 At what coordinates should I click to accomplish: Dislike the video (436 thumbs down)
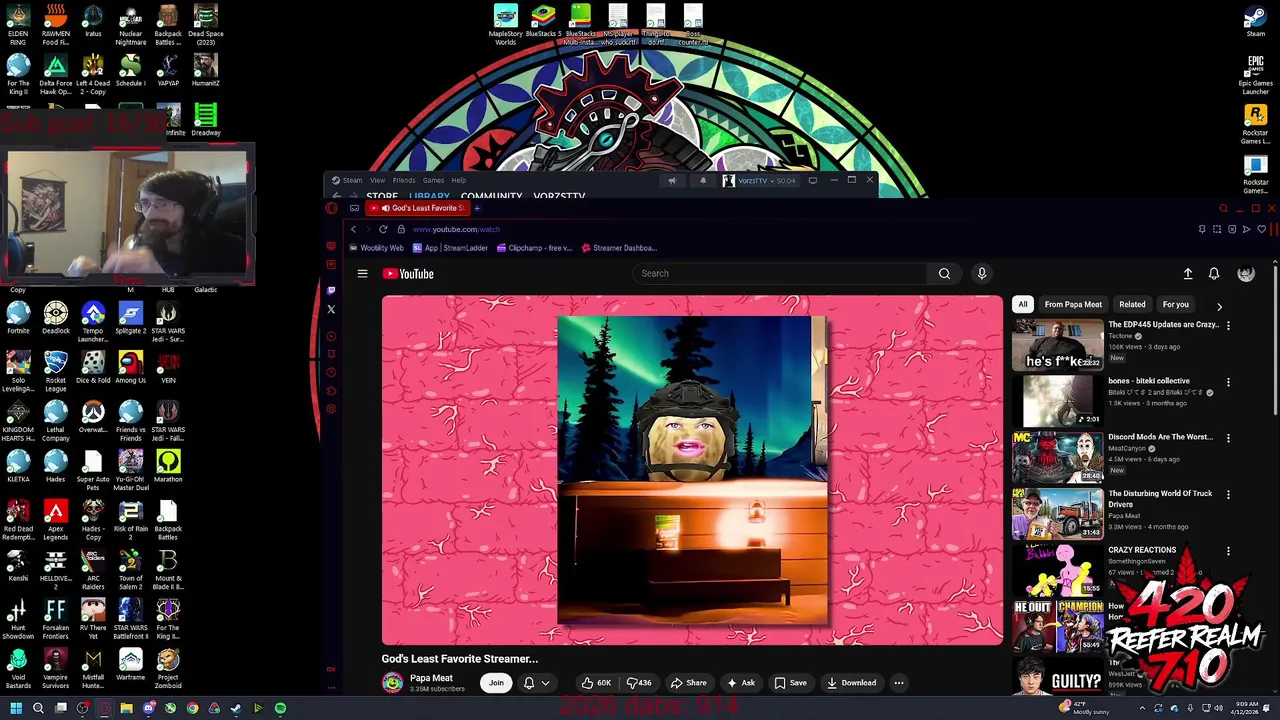pyautogui.click(x=638, y=683)
